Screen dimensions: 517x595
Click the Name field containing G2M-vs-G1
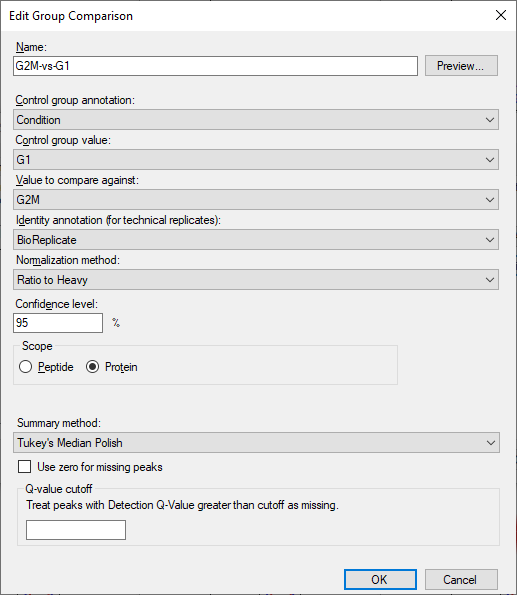click(215, 66)
